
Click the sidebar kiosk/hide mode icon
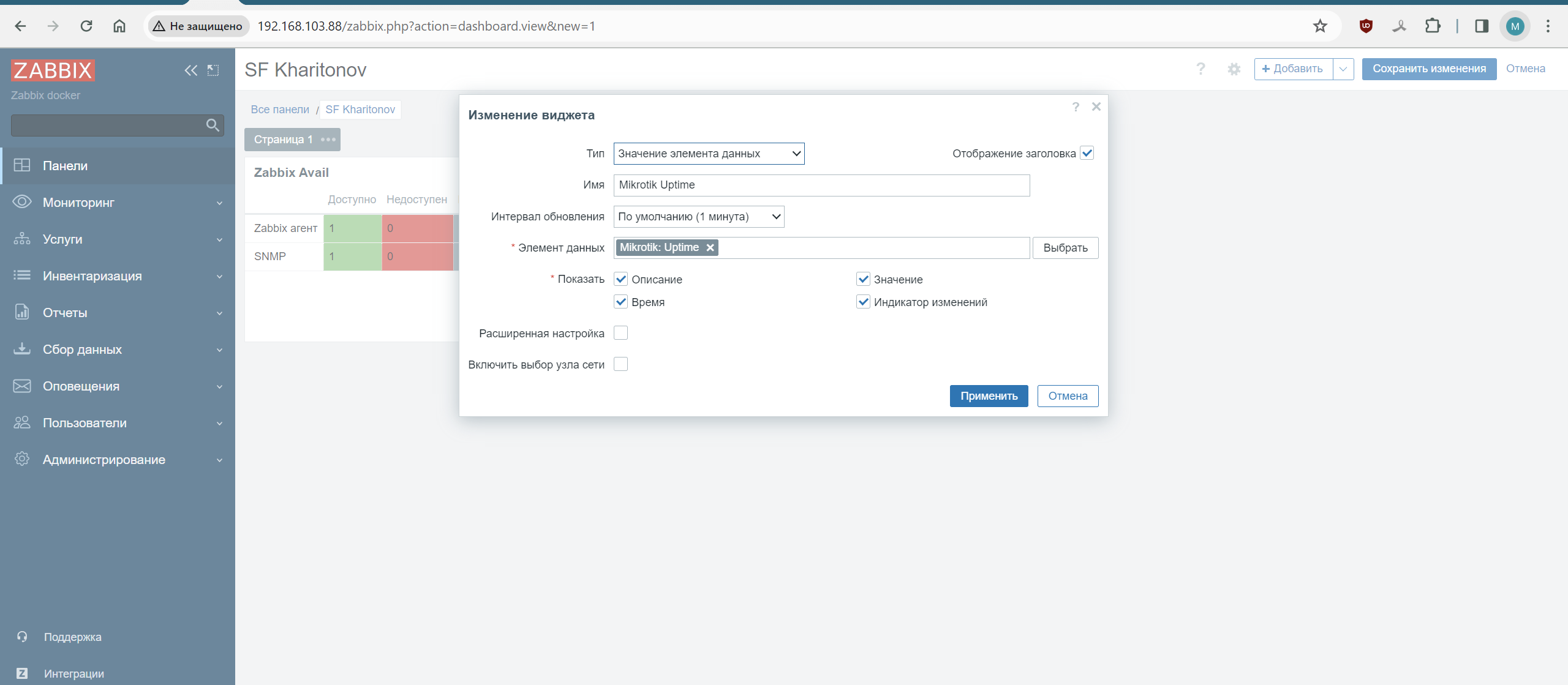[x=213, y=70]
